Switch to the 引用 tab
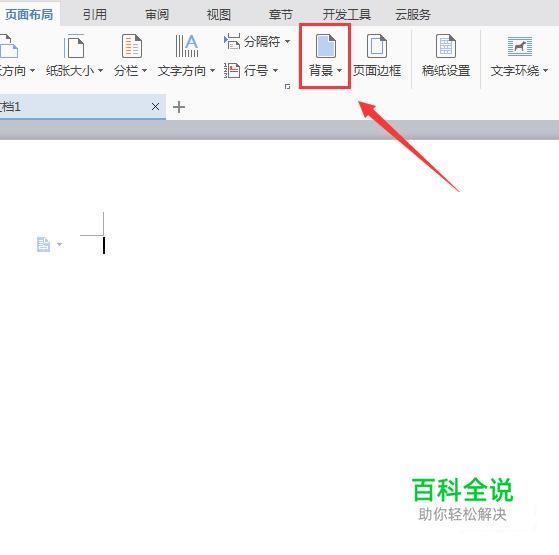Image resolution: width=559 pixels, height=555 pixels. coord(95,15)
